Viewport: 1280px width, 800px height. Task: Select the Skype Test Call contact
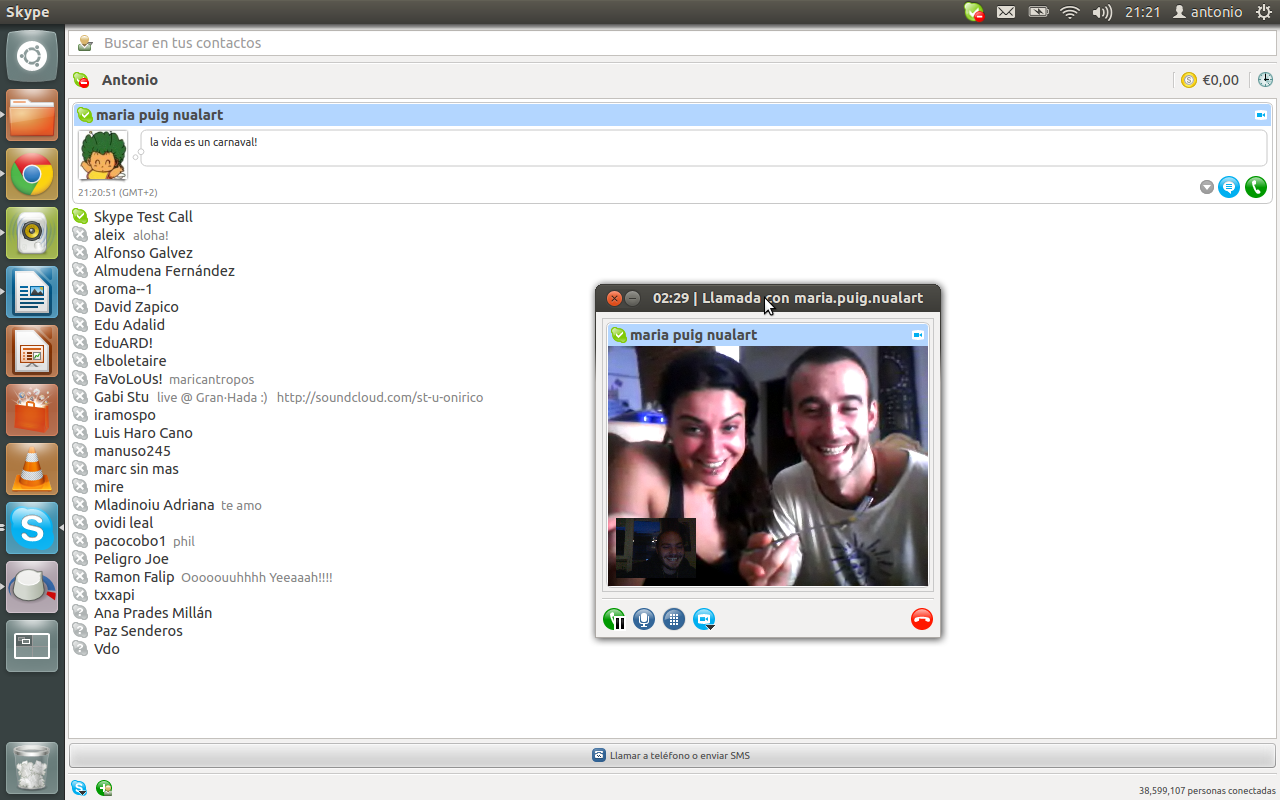[143, 217]
